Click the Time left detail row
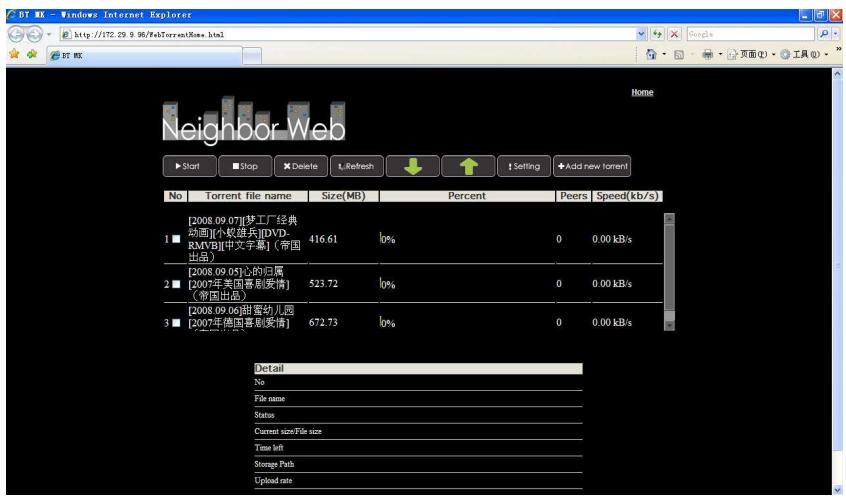The image size is (846, 498). [x=418, y=448]
